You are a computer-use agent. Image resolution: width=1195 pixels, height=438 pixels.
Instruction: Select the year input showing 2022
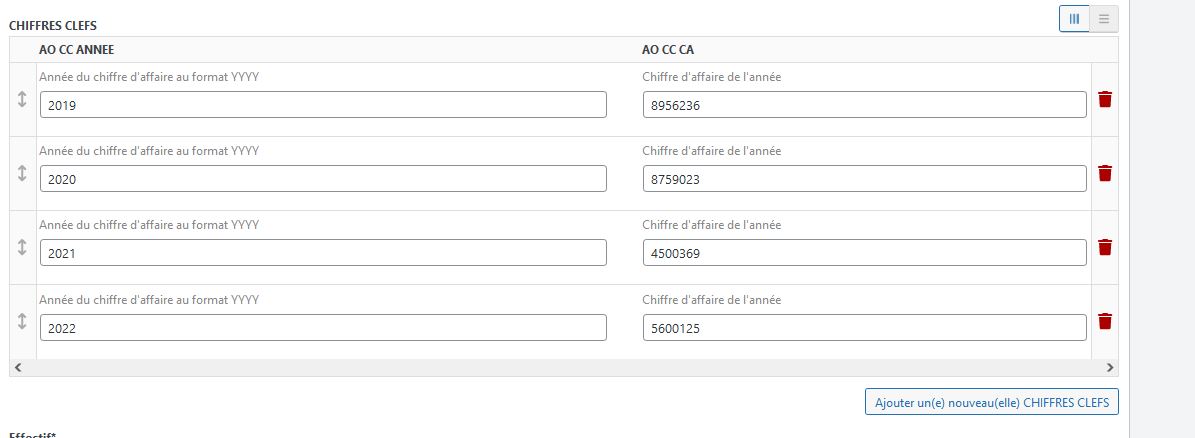(323, 328)
